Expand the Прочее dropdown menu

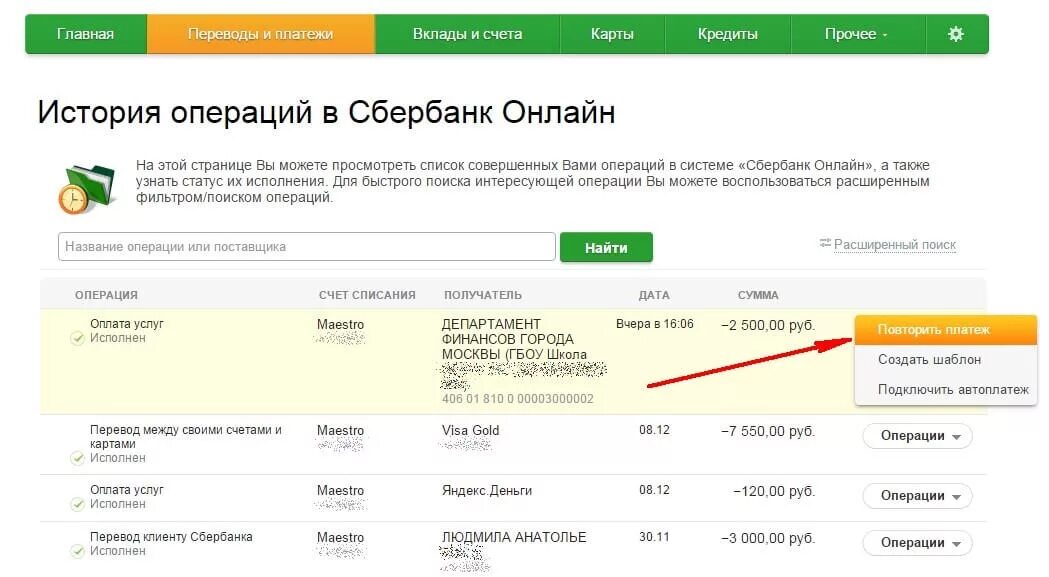857,34
